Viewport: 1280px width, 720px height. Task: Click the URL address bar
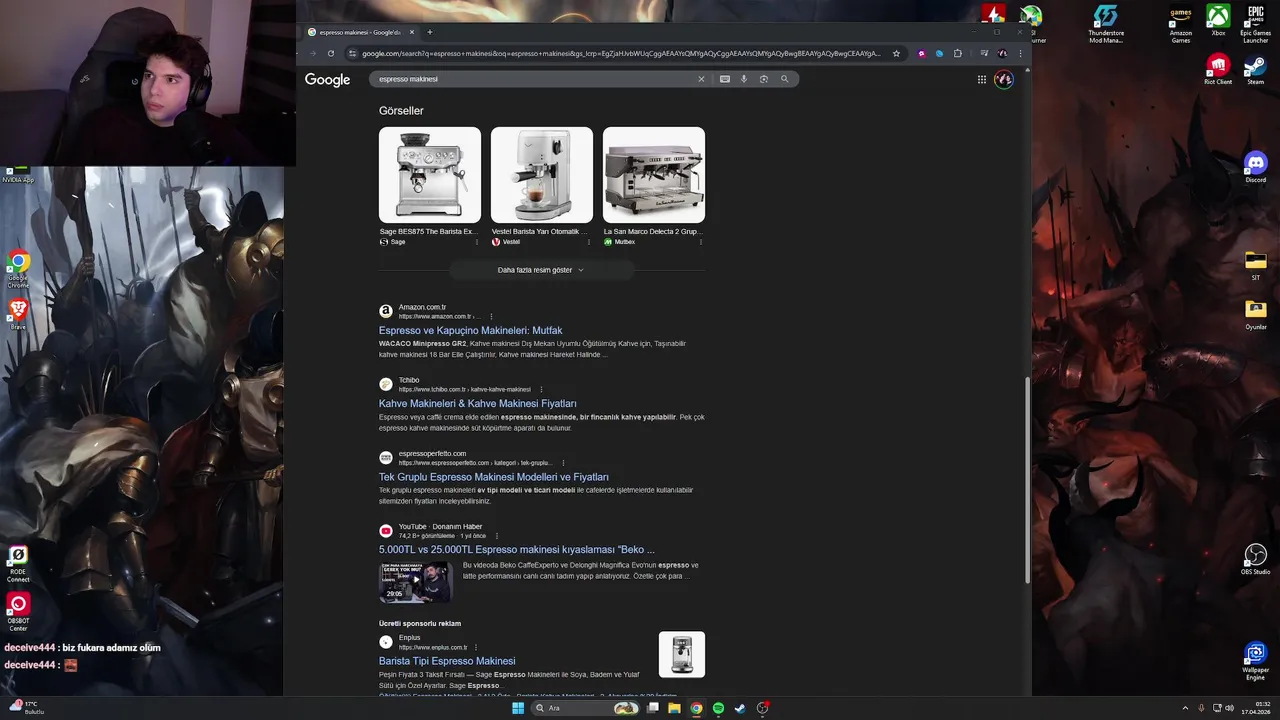[620, 53]
